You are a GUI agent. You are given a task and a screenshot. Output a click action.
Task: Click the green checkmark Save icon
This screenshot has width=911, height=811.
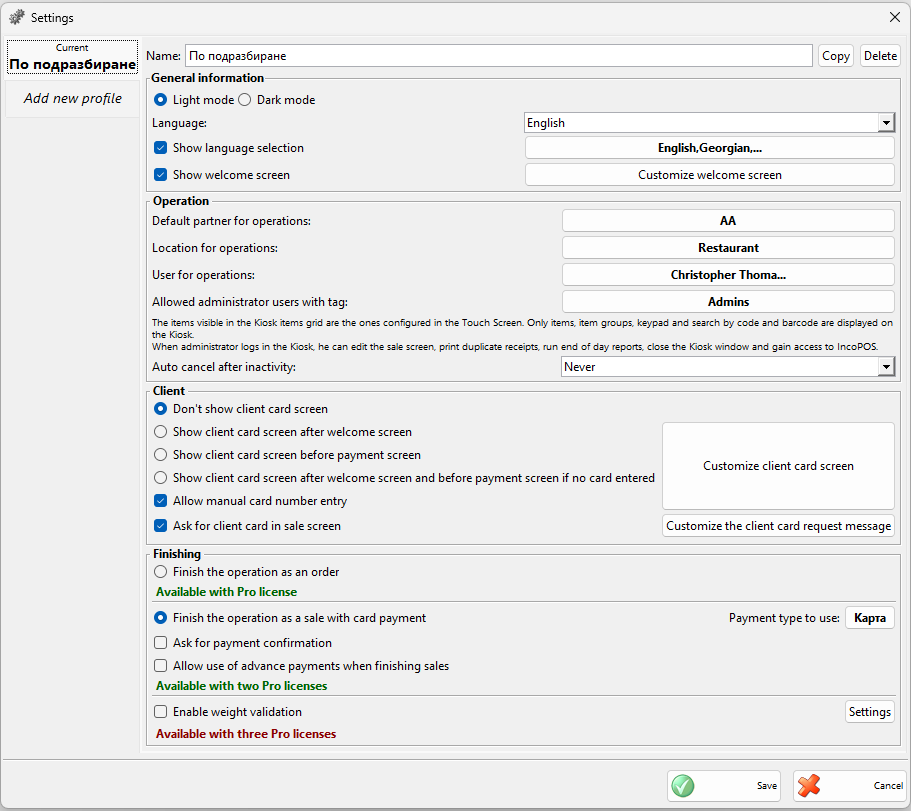coord(683,786)
